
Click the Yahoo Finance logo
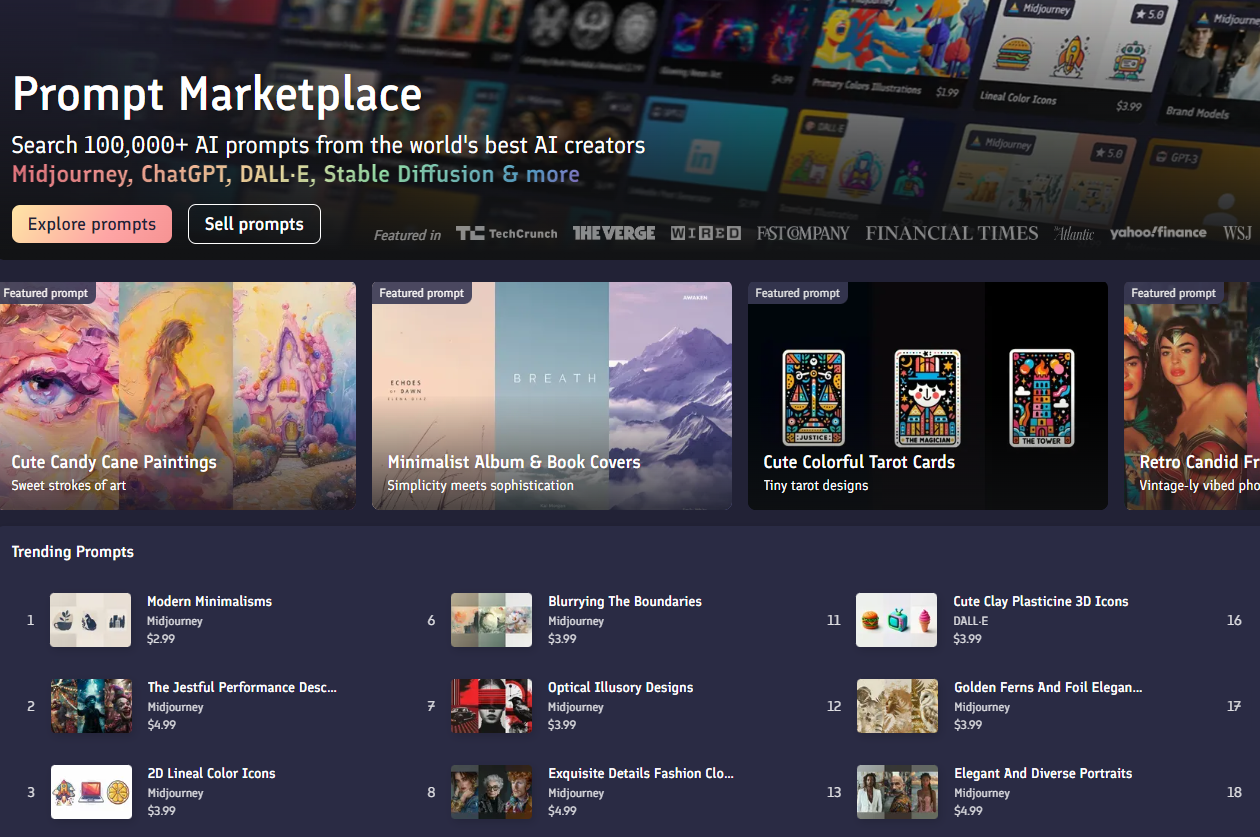tap(1158, 232)
